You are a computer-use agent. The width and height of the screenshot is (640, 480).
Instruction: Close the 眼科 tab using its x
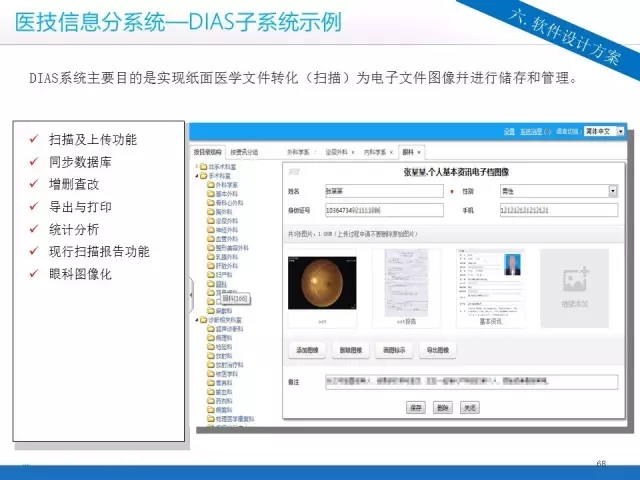(419, 151)
